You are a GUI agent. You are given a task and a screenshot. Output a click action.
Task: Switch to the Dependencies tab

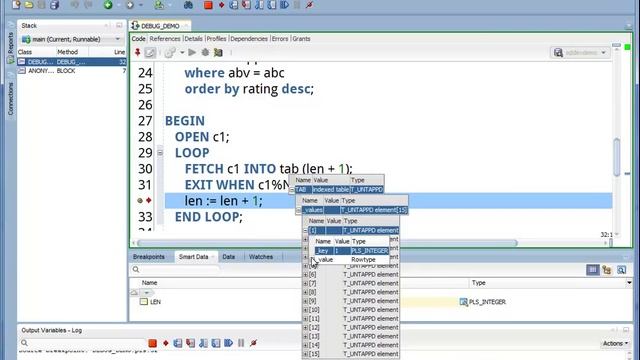(x=249, y=39)
